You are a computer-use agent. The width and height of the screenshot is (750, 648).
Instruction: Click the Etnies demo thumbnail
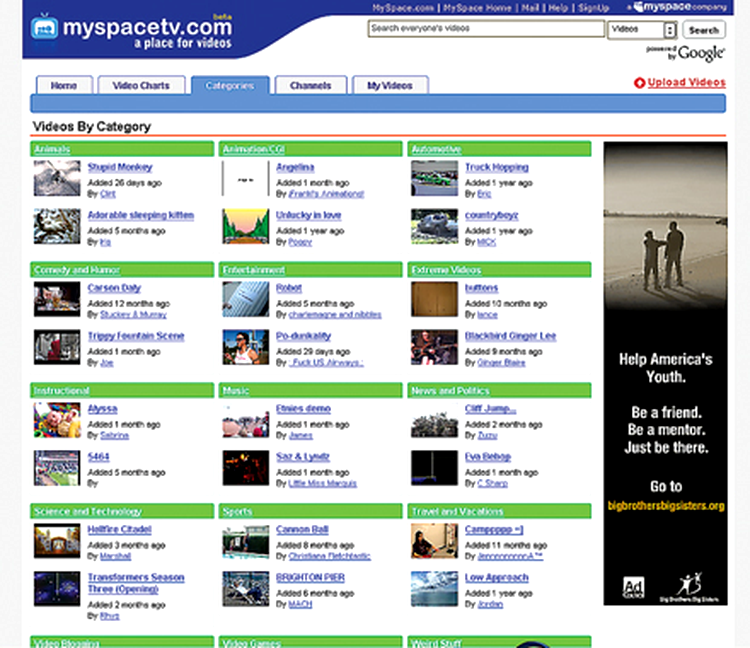pos(245,420)
